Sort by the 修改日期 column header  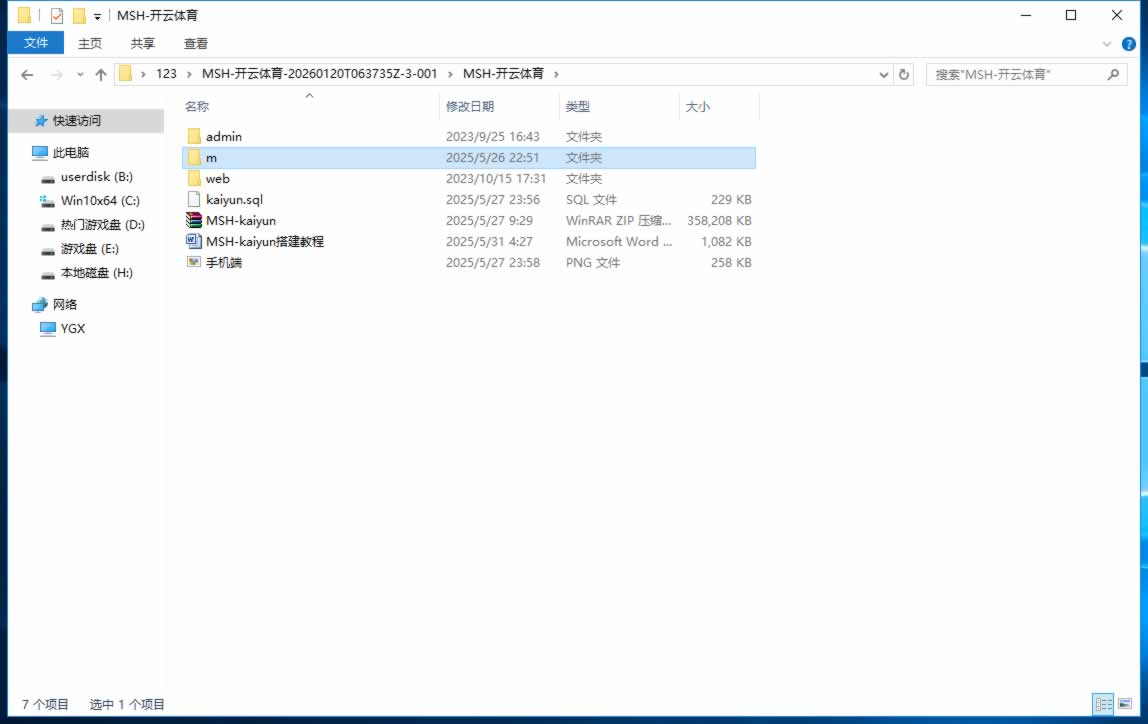[470, 106]
